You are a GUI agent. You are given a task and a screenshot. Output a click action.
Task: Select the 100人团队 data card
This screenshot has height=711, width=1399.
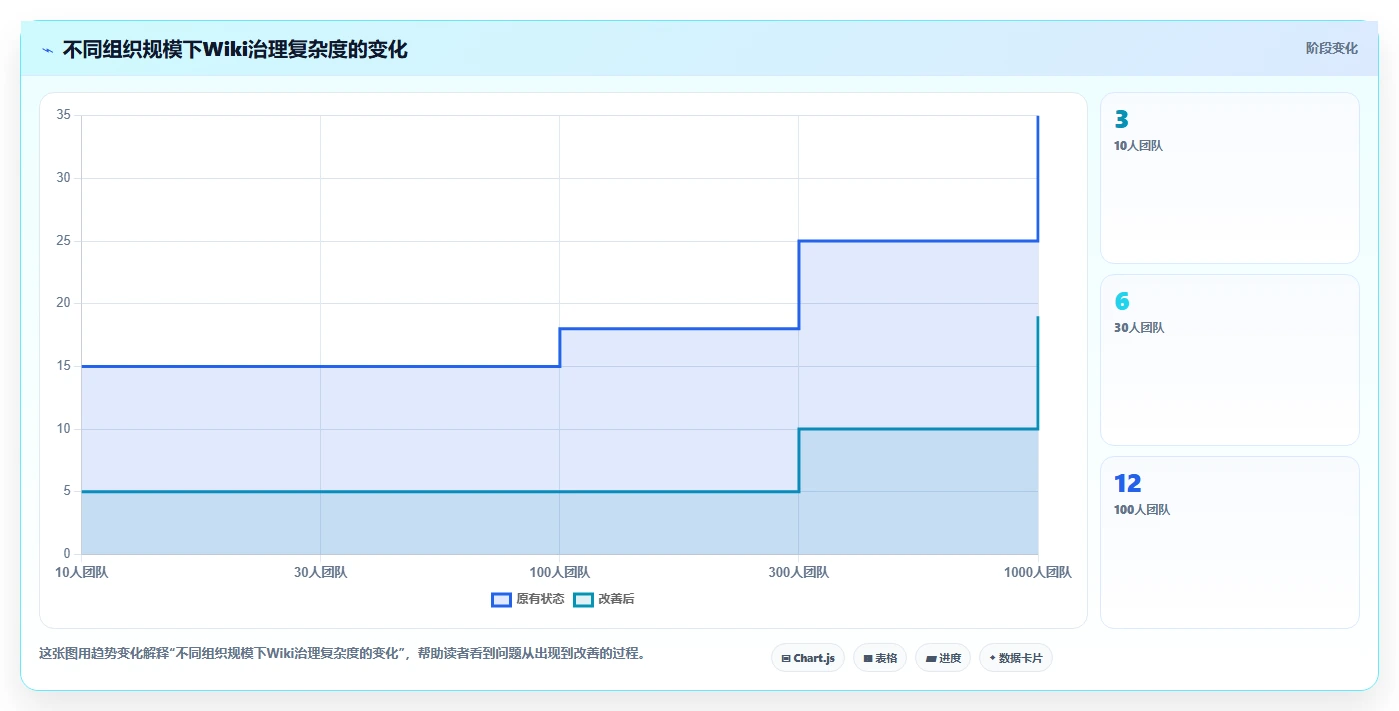click(1230, 542)
